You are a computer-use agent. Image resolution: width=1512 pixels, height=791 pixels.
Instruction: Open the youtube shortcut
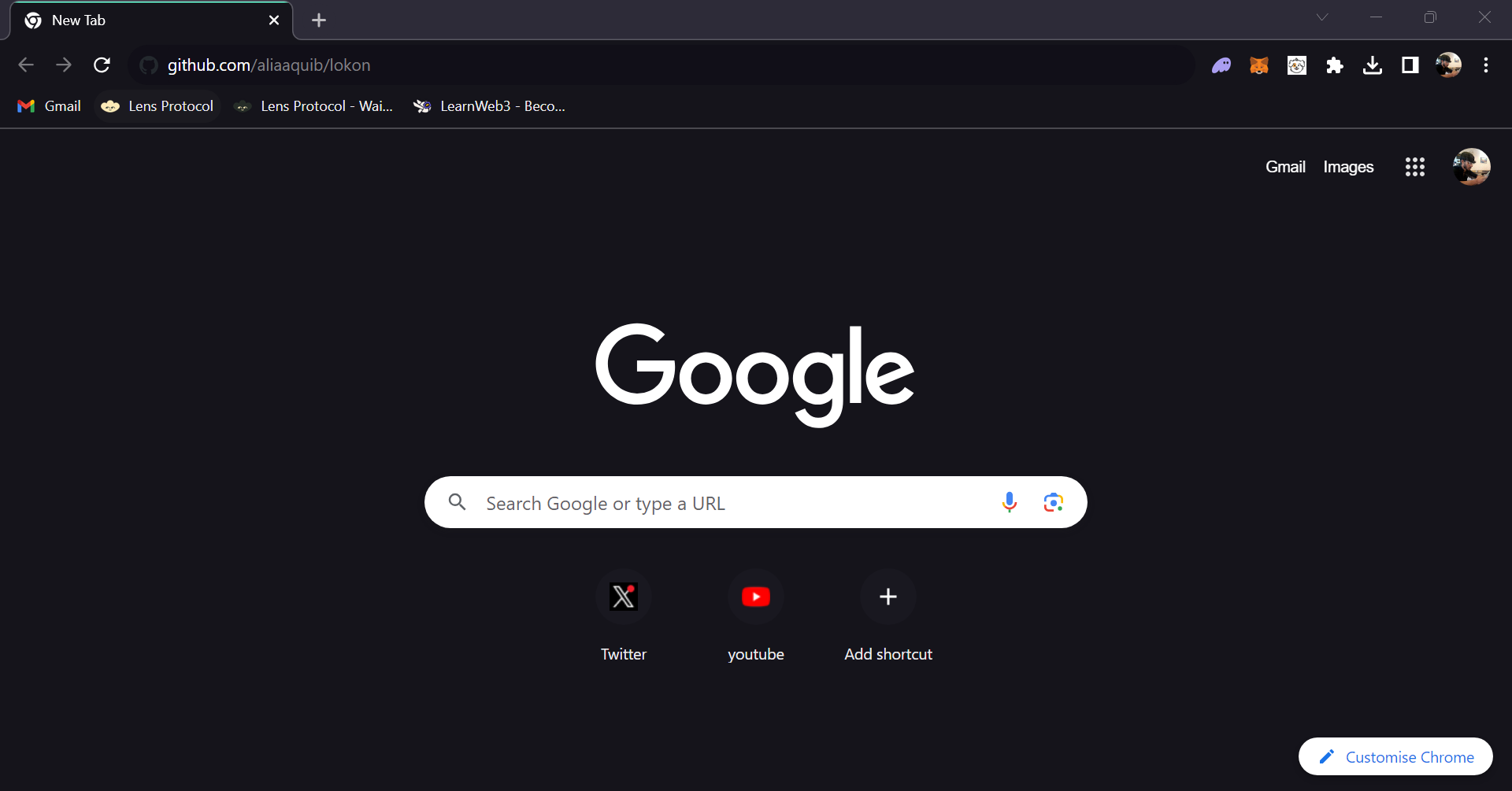click(x=756, y=617)
